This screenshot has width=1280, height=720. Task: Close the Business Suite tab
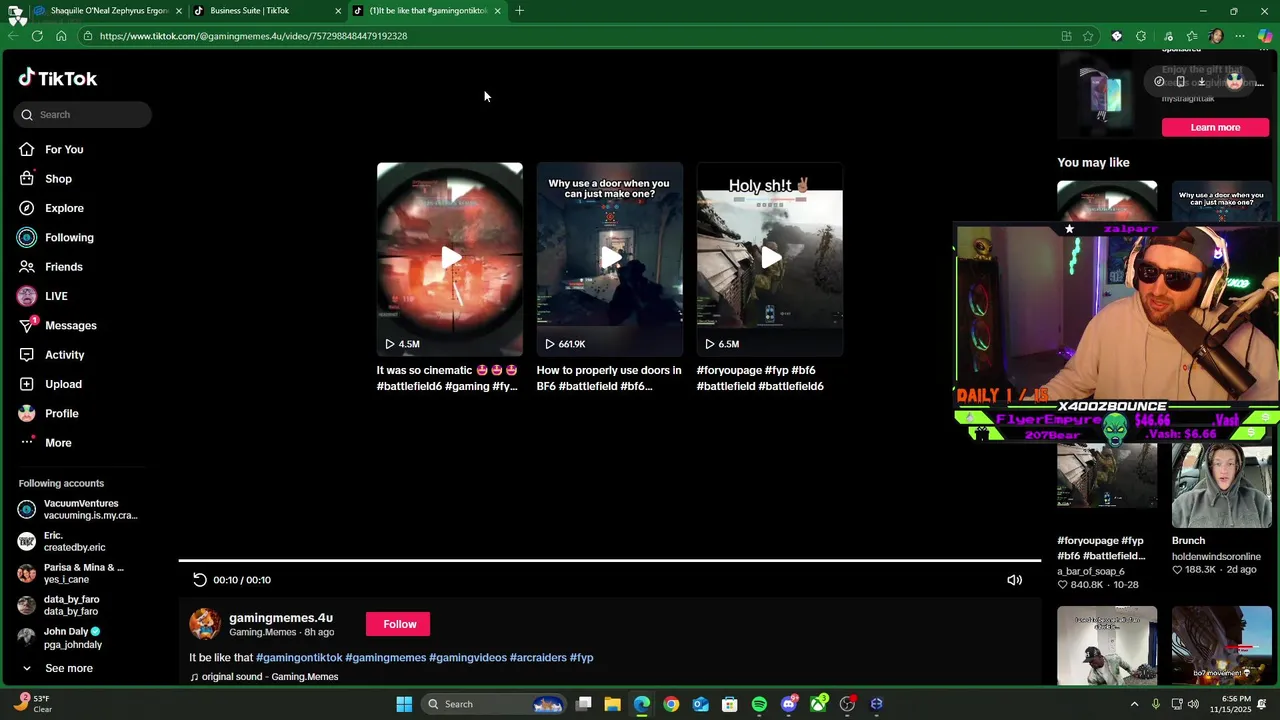point(338,11)
